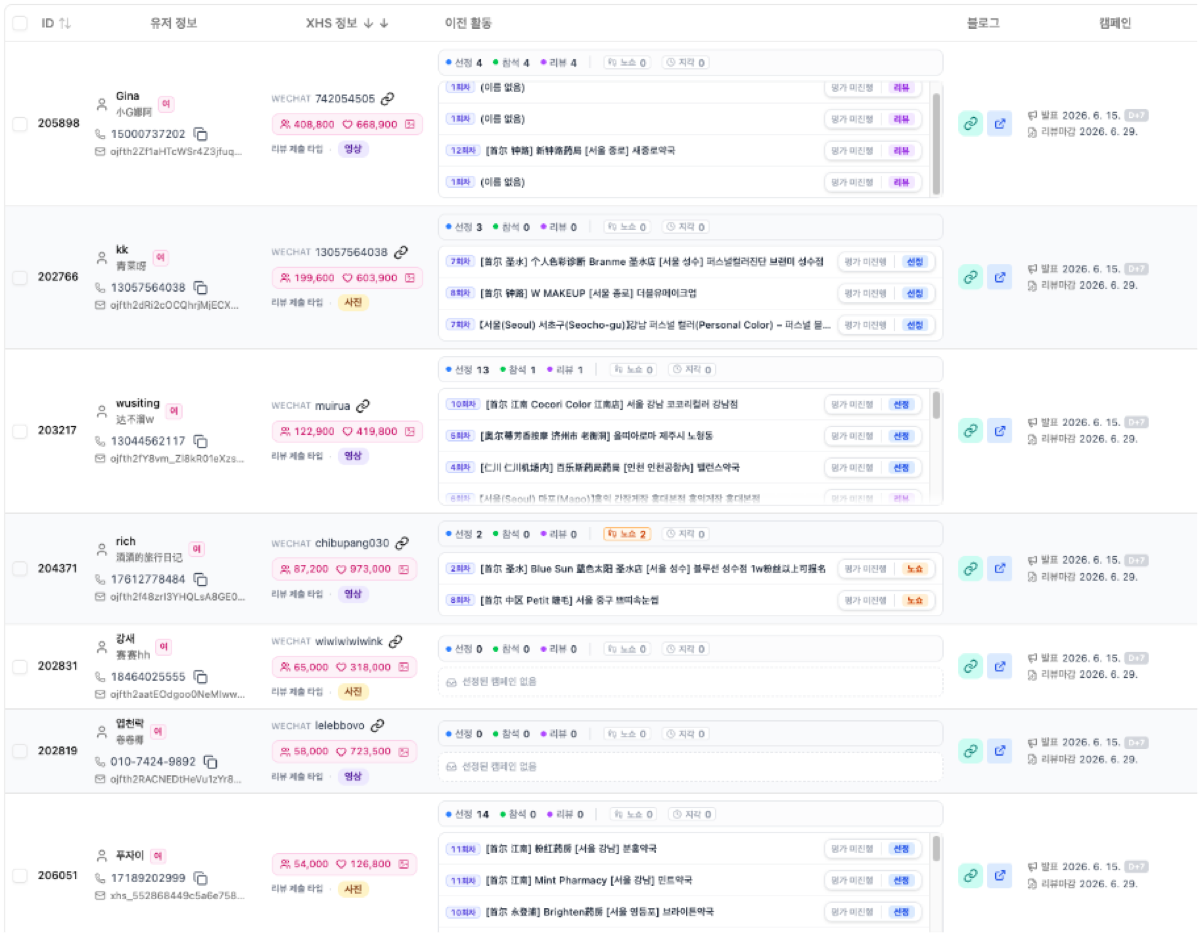The image size is (1200, 933).
Task: Open link icon beside WeChat wiwiwiwiwink
Action: tap(395, 641)
